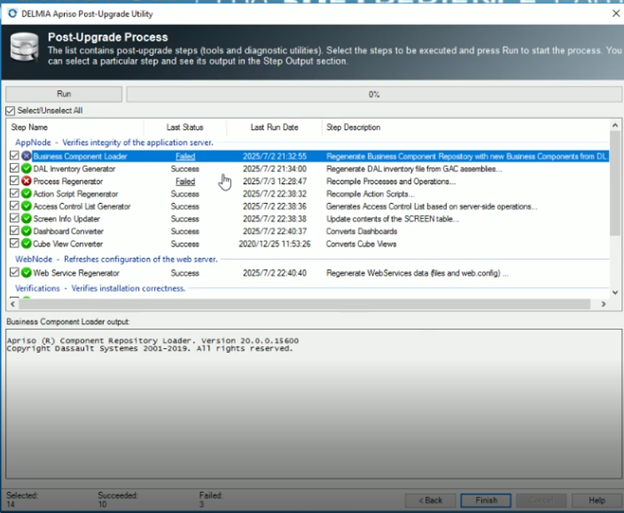Click the date 2020/12/25 11:53:26 cell
This screenshot has height=513, width=624.
(x=275, y=244)
